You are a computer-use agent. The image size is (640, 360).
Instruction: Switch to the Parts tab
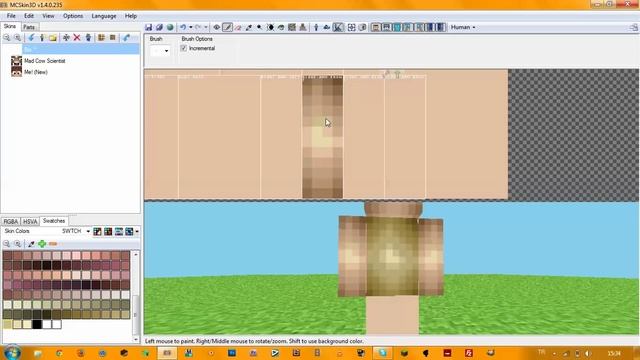click(29, 27)
